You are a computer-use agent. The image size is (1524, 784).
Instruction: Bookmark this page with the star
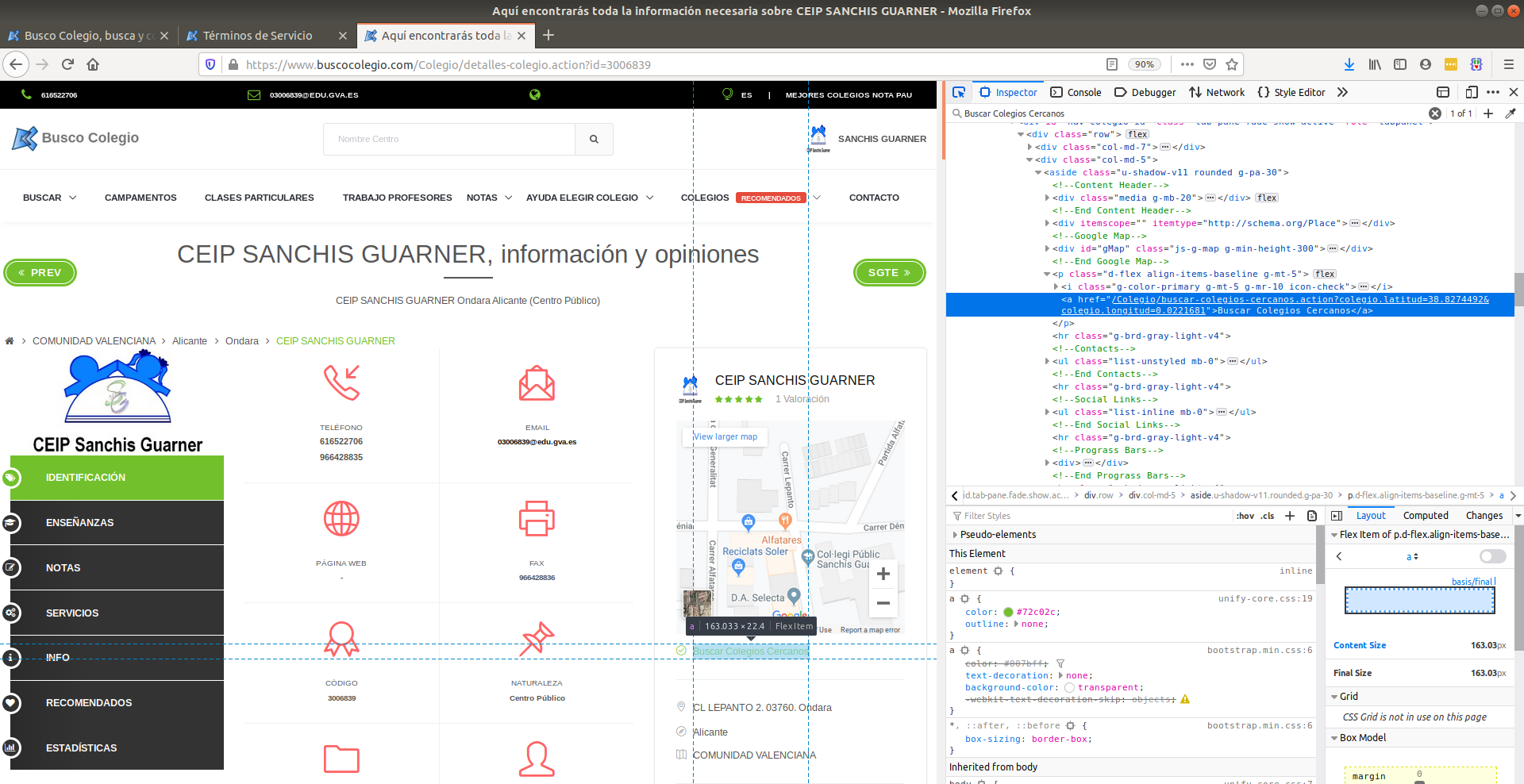coord(1232,64)
